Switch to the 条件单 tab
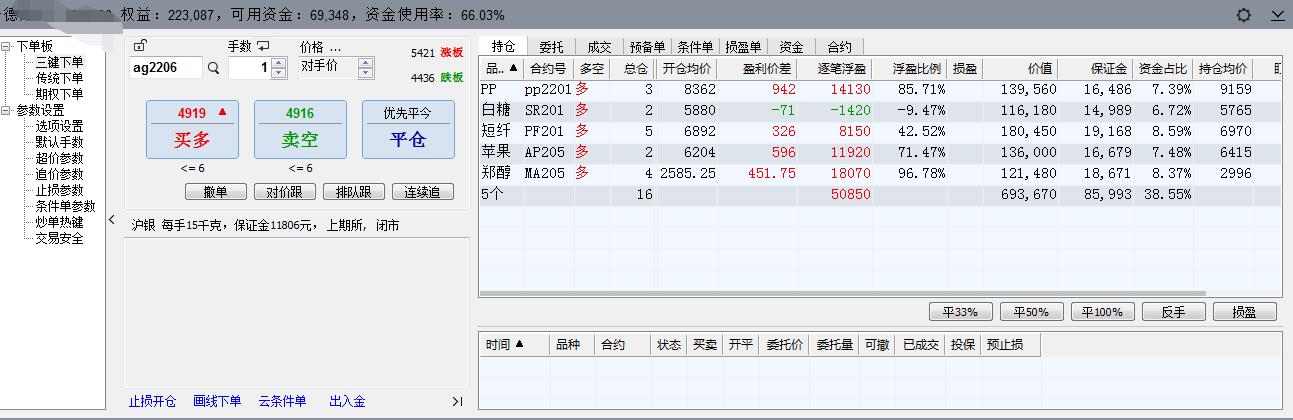The image size is (1293, 420). (695, 47)
